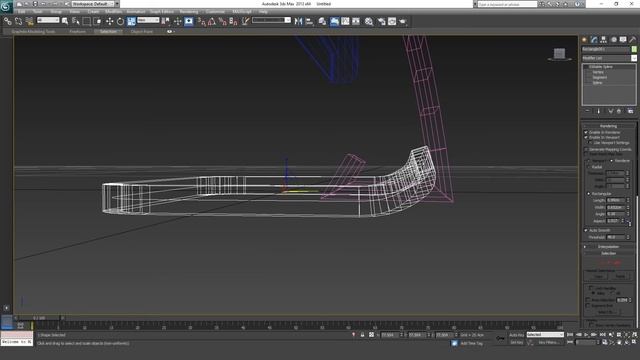Open the Create command panel tab

click(x=584, y=40)
